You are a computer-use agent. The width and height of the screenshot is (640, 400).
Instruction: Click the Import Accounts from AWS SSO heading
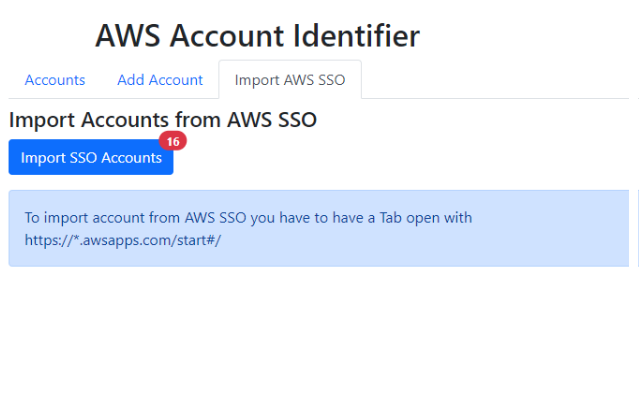(x=163, y=120)
